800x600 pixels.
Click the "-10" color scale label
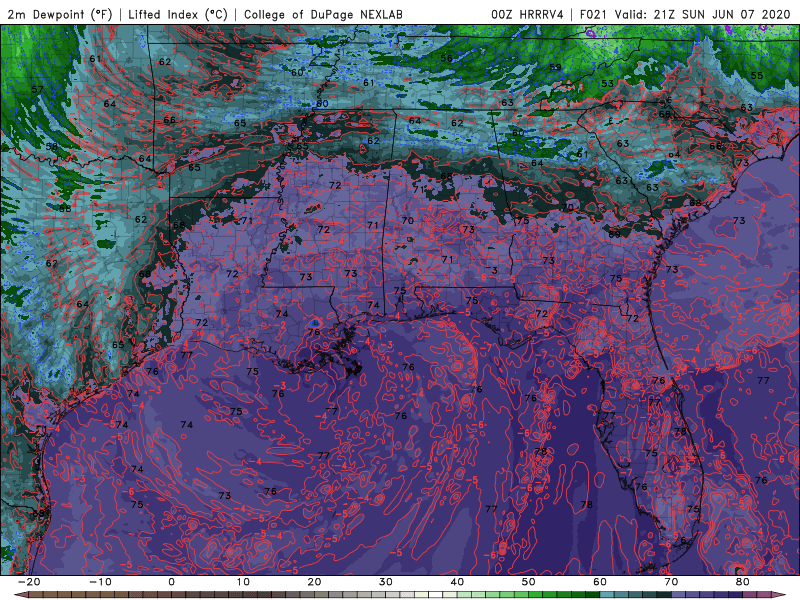(x=100, y=582)
